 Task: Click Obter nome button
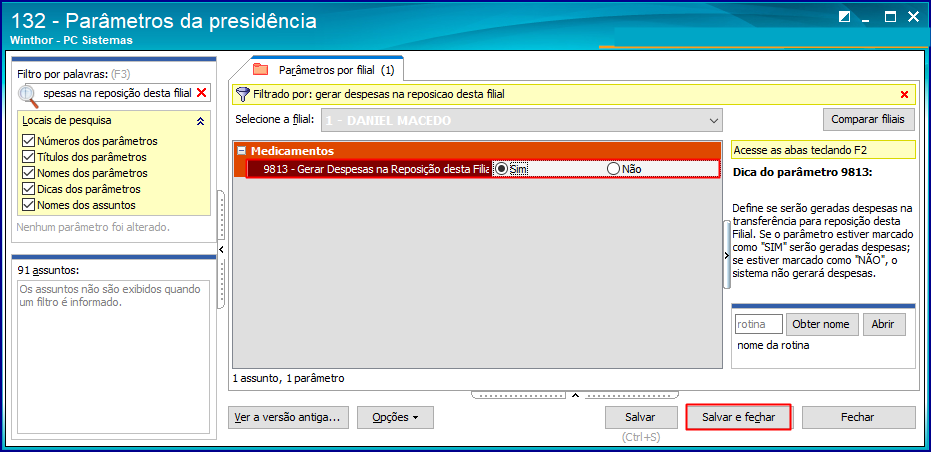[x=821, y=324]
